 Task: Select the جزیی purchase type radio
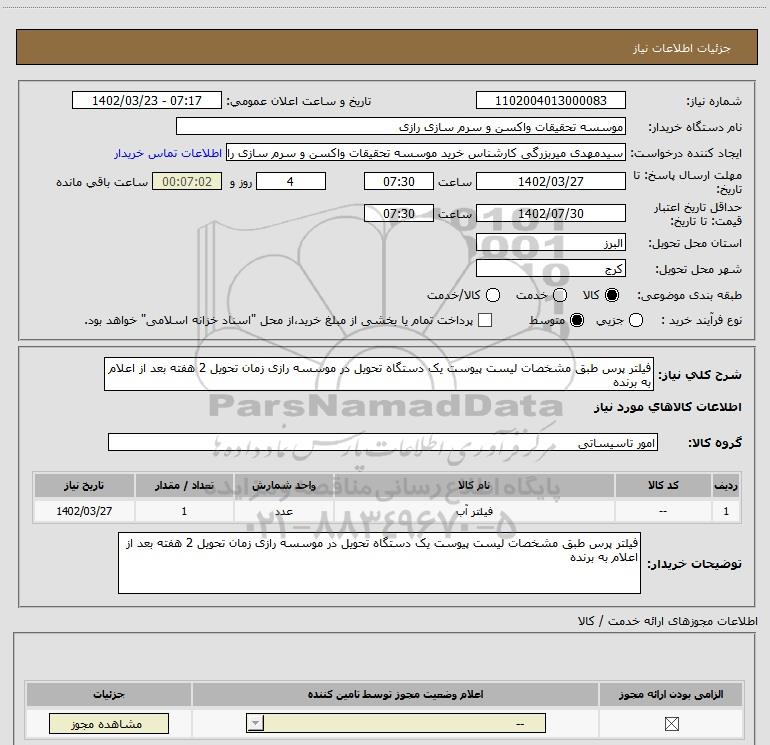[636, 320]
